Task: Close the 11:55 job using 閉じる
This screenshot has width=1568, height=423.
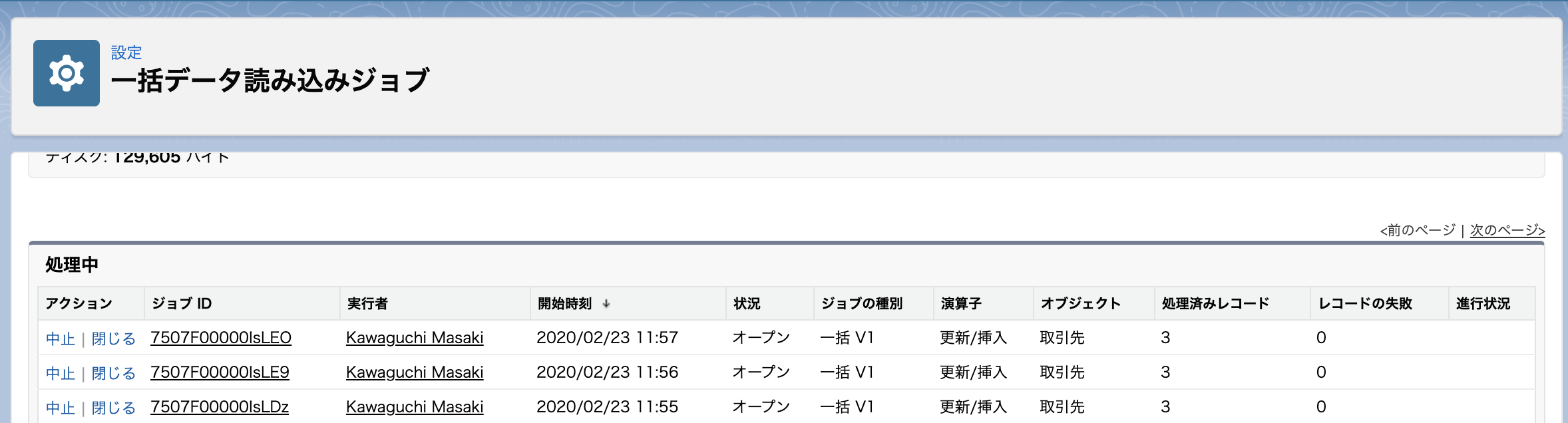Action: coord(112,406)
